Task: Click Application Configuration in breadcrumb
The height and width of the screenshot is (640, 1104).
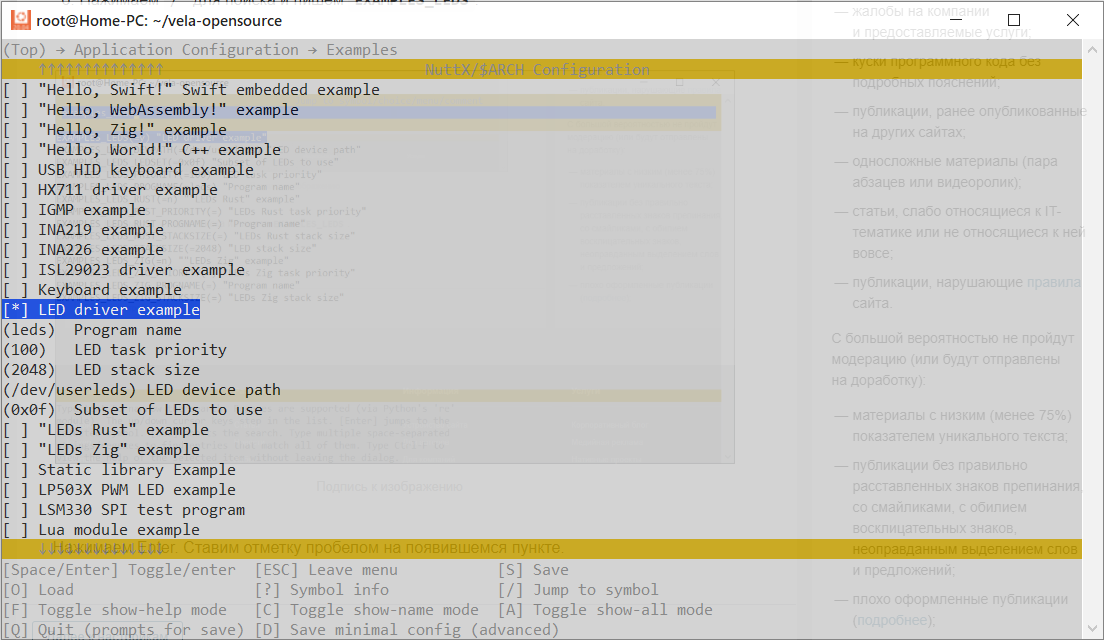Action: point(186,50)
